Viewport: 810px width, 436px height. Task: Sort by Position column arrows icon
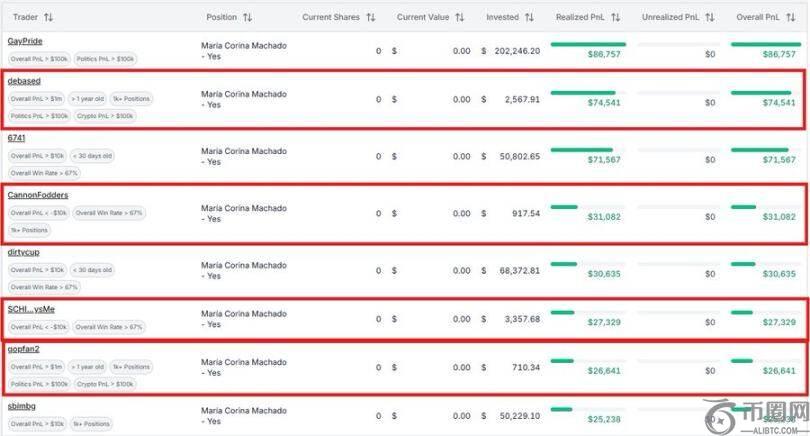click(x=248, y=17)
